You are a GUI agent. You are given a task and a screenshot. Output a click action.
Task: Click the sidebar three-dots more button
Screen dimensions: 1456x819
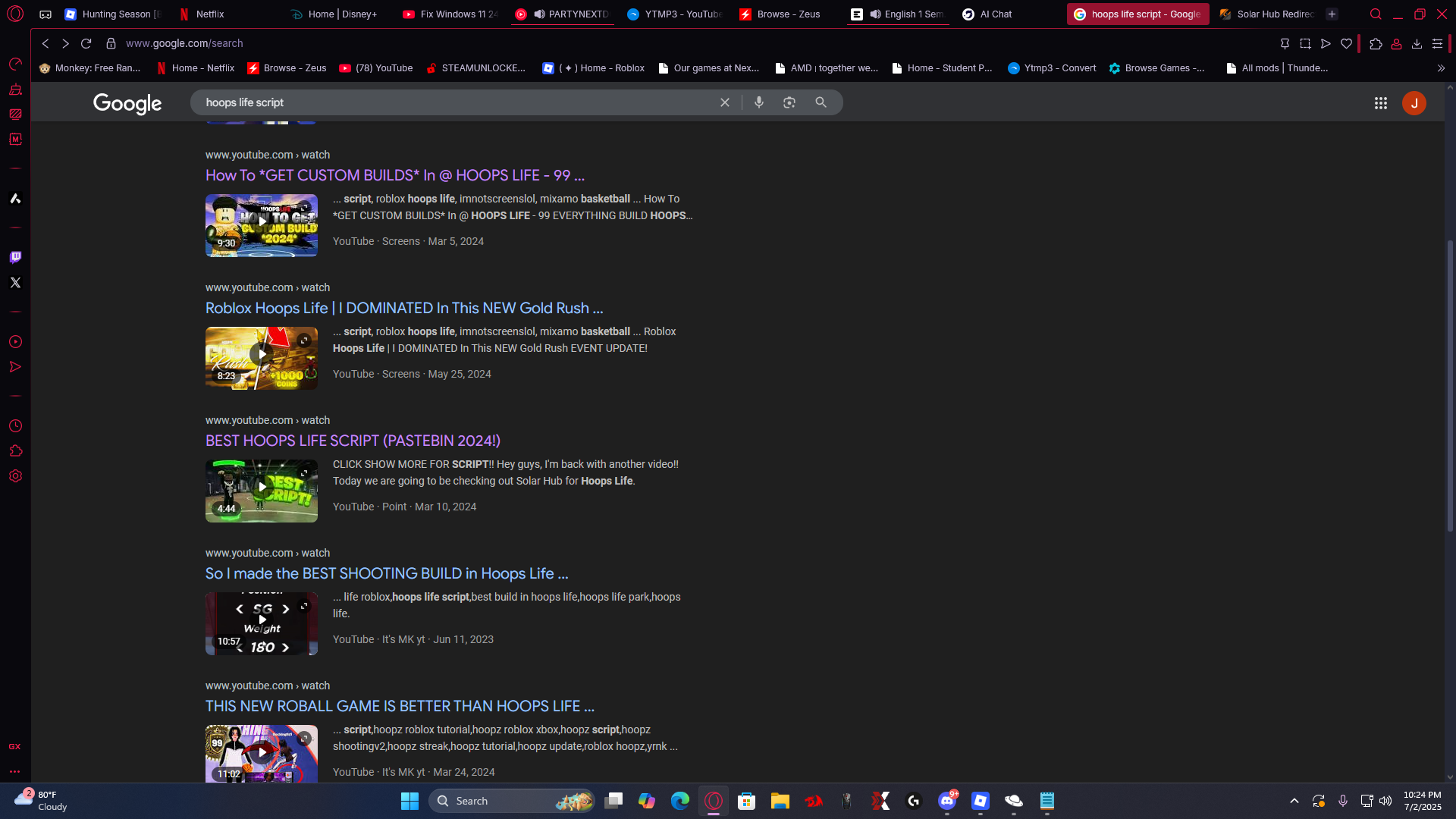click(14, 772)
